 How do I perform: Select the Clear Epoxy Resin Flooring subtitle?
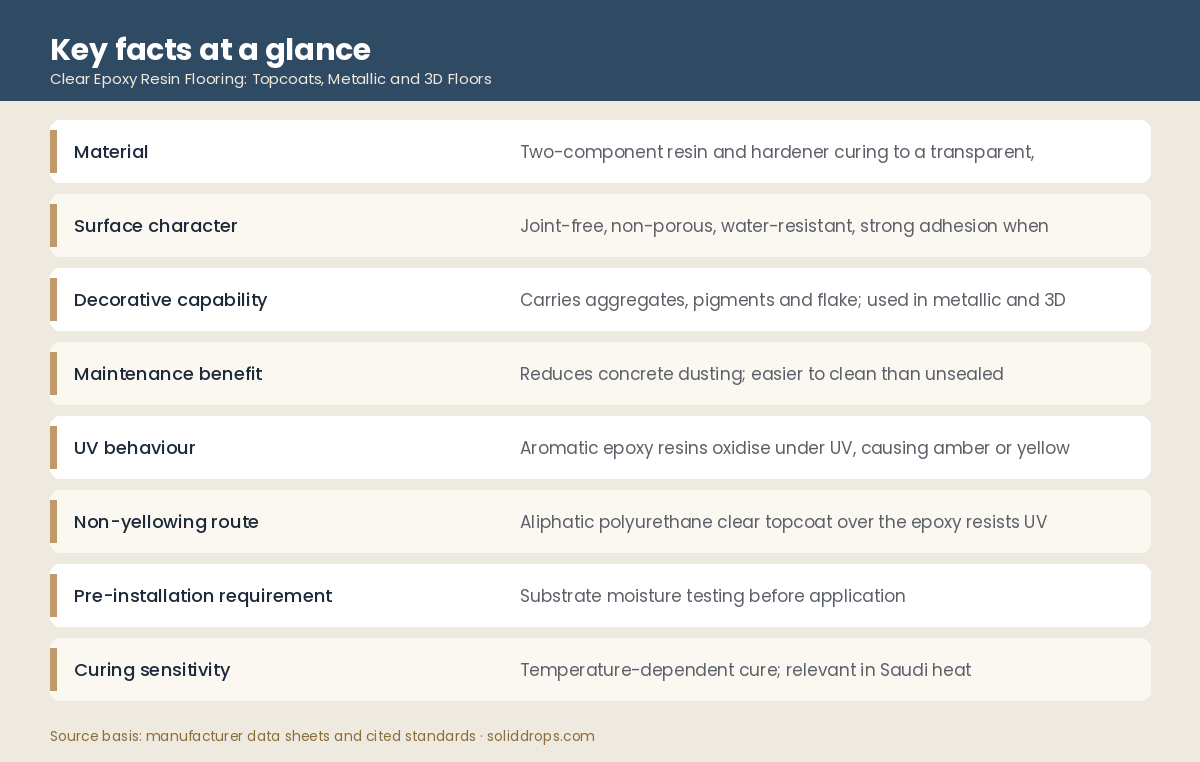(x=271, y=79)
